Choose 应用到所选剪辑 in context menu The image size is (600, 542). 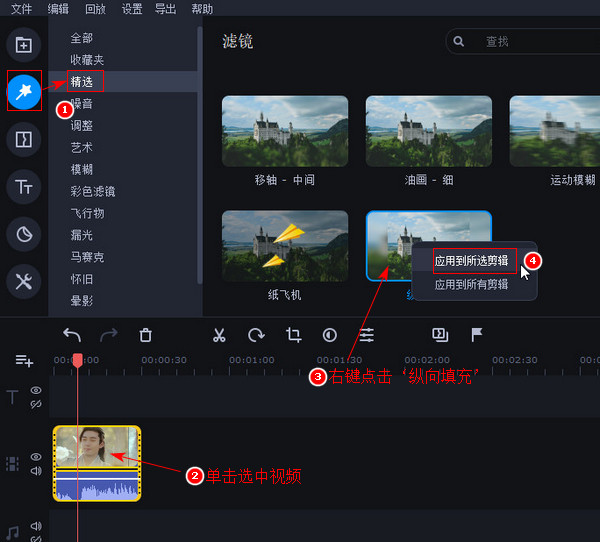click(x=474, y=261)
